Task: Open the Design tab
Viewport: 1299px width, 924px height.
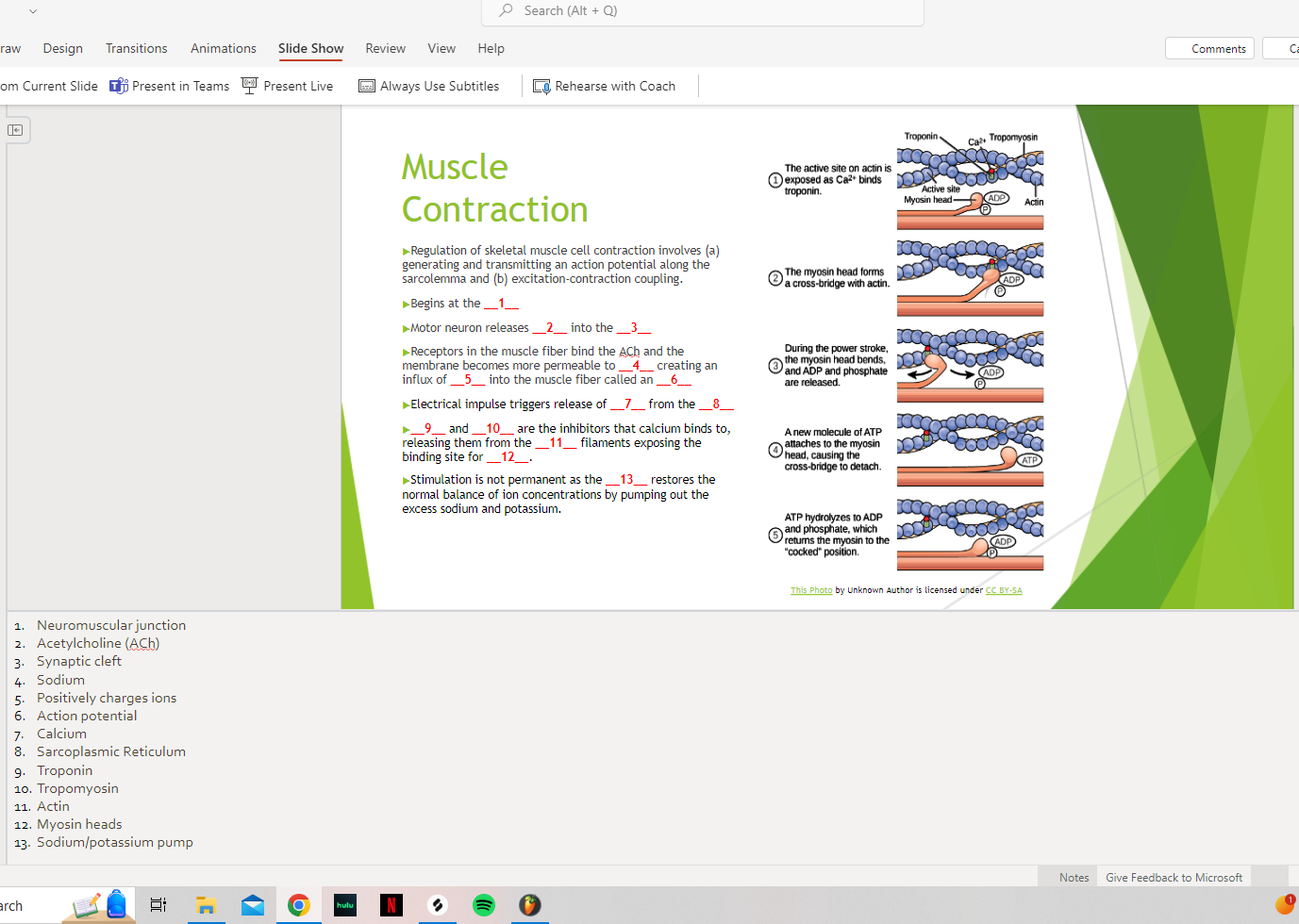Action: coord(63,48)
